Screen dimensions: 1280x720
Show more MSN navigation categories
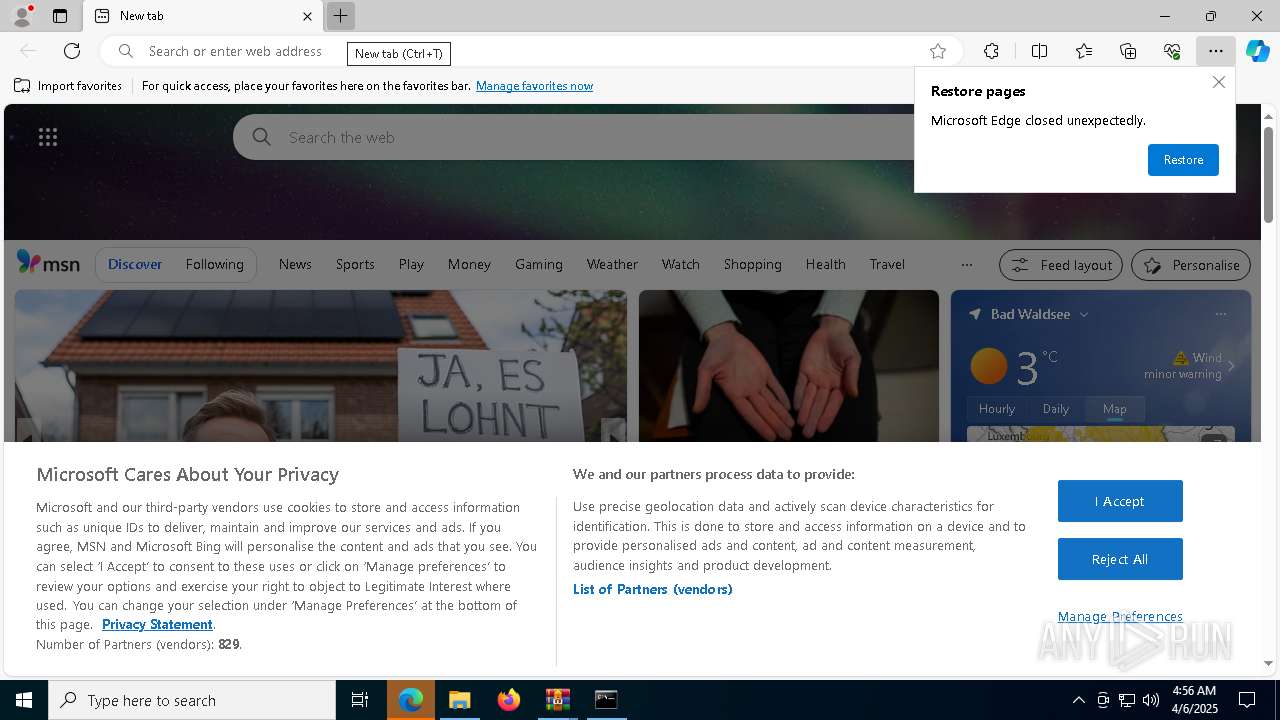[x=966, y=265]
